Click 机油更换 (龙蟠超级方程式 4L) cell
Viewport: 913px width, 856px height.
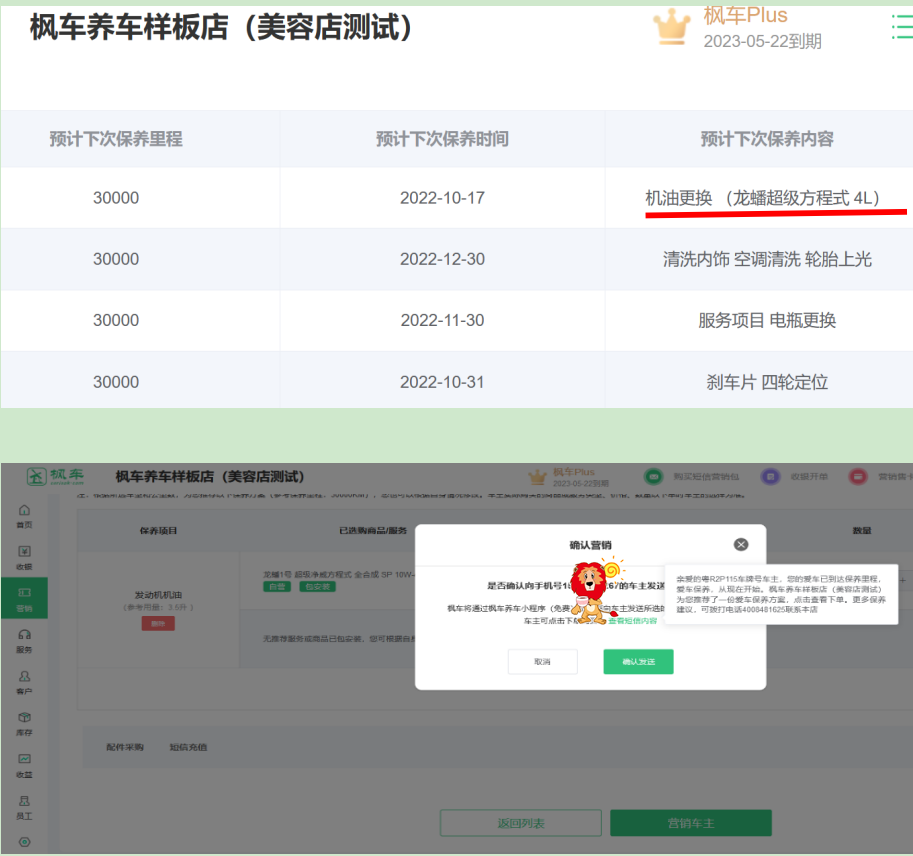click(763, 198)
